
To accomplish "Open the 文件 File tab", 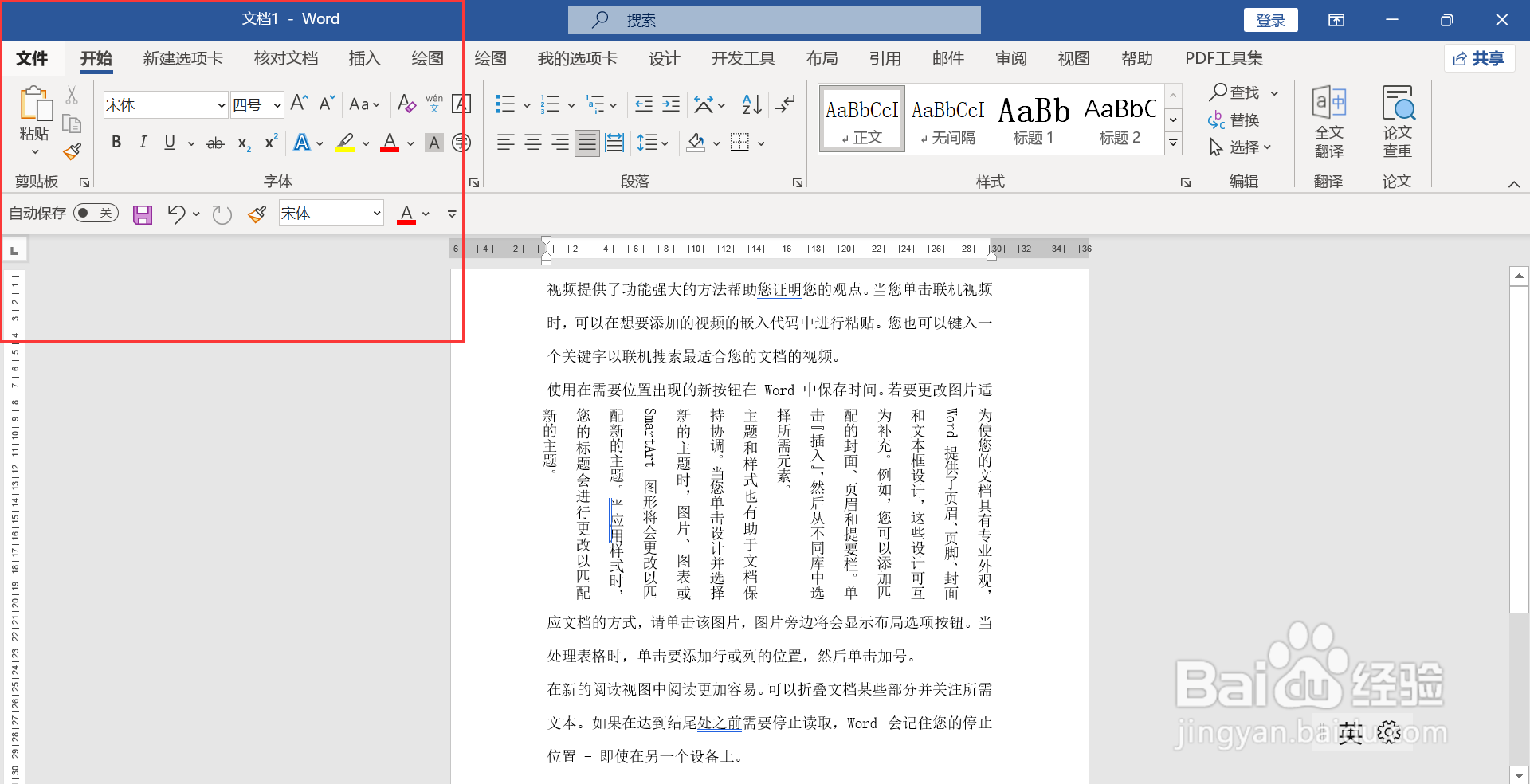I will coord(32,58).
